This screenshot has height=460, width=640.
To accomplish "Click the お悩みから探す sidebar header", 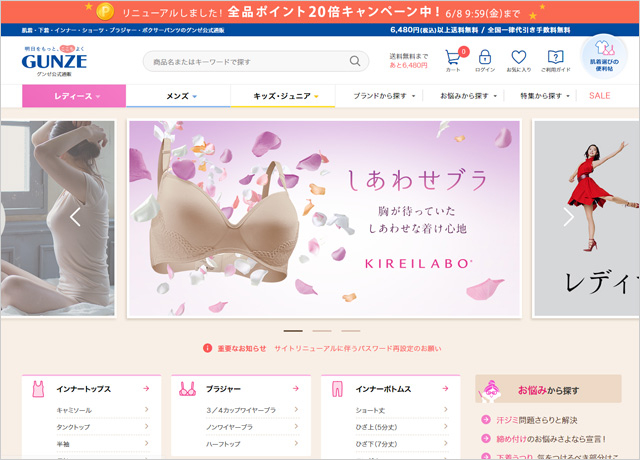I will pyautogui.click(x=548, y=389).
